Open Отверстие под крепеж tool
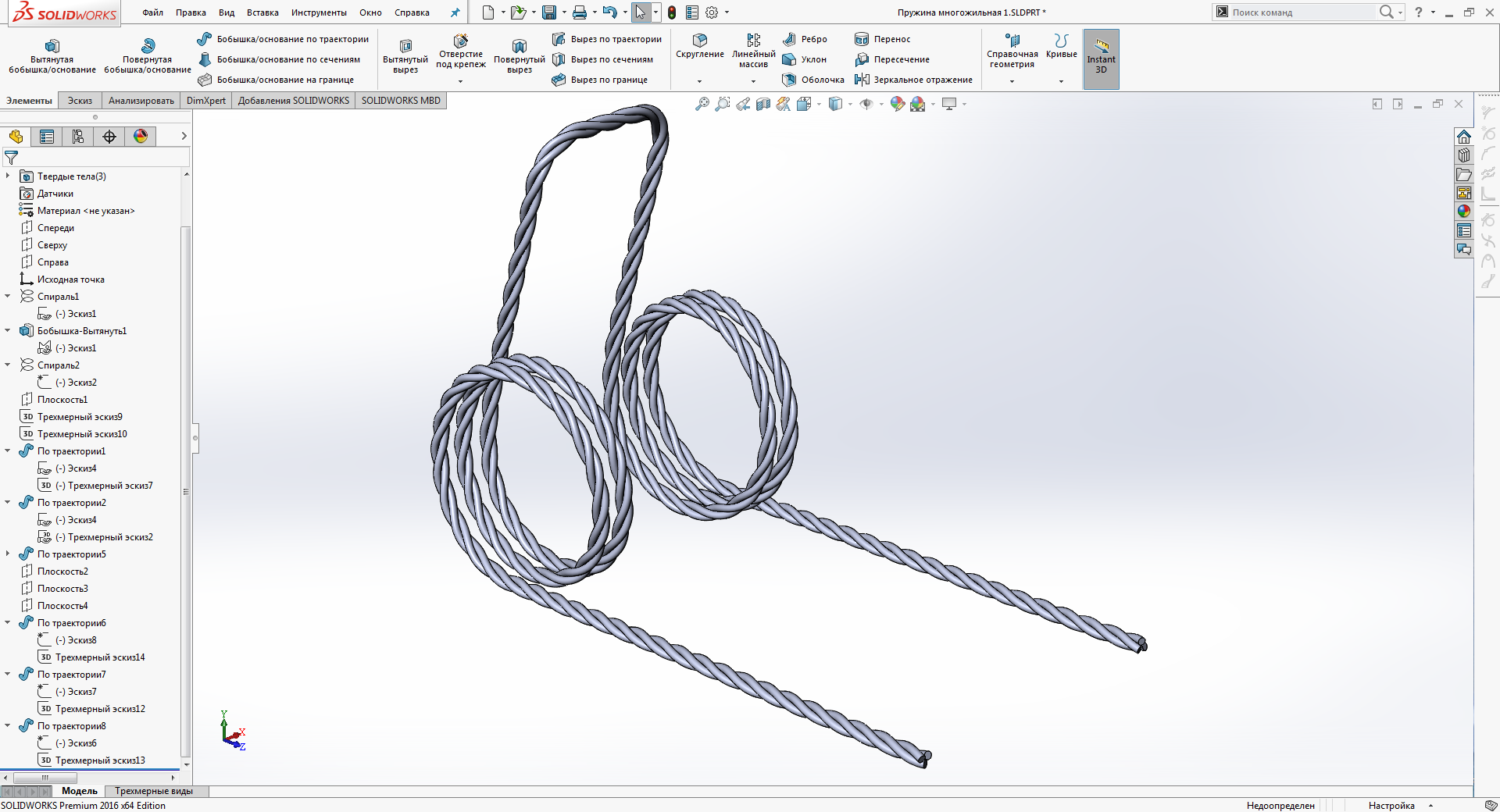The height and width of the screenshot is (812, 1500). 461,52
